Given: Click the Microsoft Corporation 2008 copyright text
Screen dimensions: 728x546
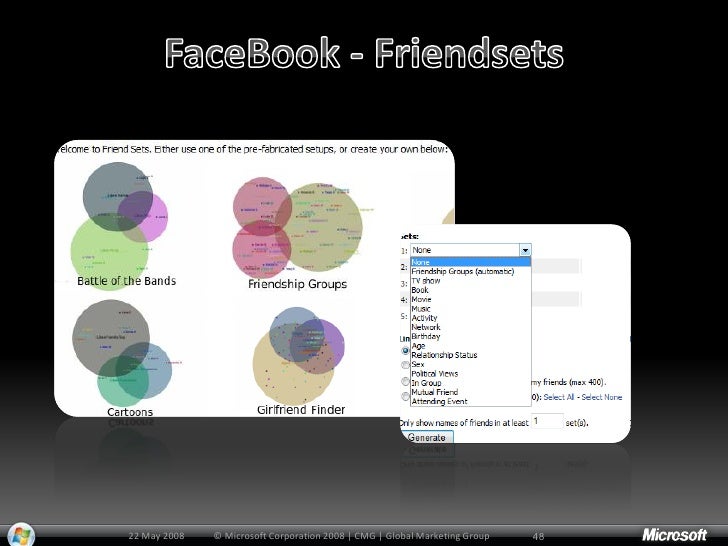Looking at the screenshot, I should click(x=351, y=536).
